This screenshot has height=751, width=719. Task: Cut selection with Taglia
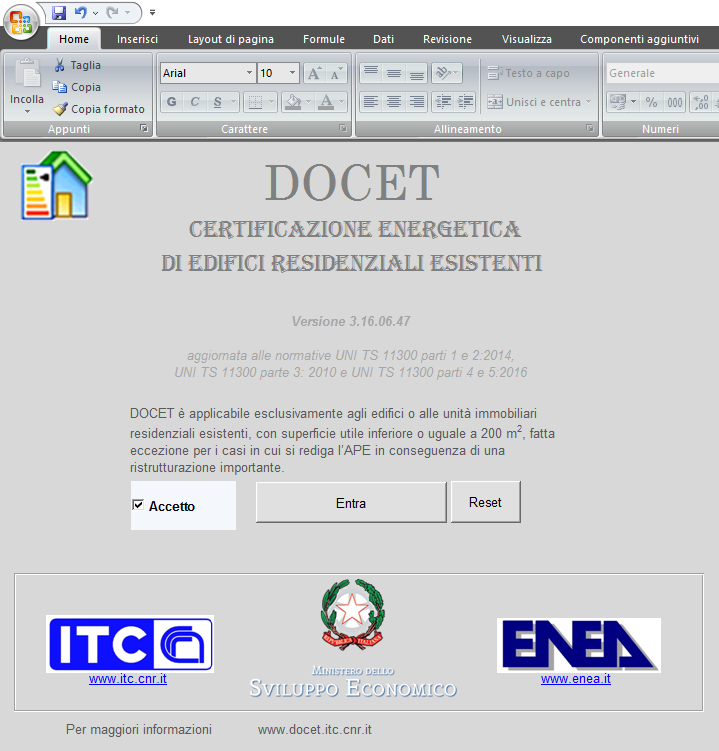click(77, 65)
